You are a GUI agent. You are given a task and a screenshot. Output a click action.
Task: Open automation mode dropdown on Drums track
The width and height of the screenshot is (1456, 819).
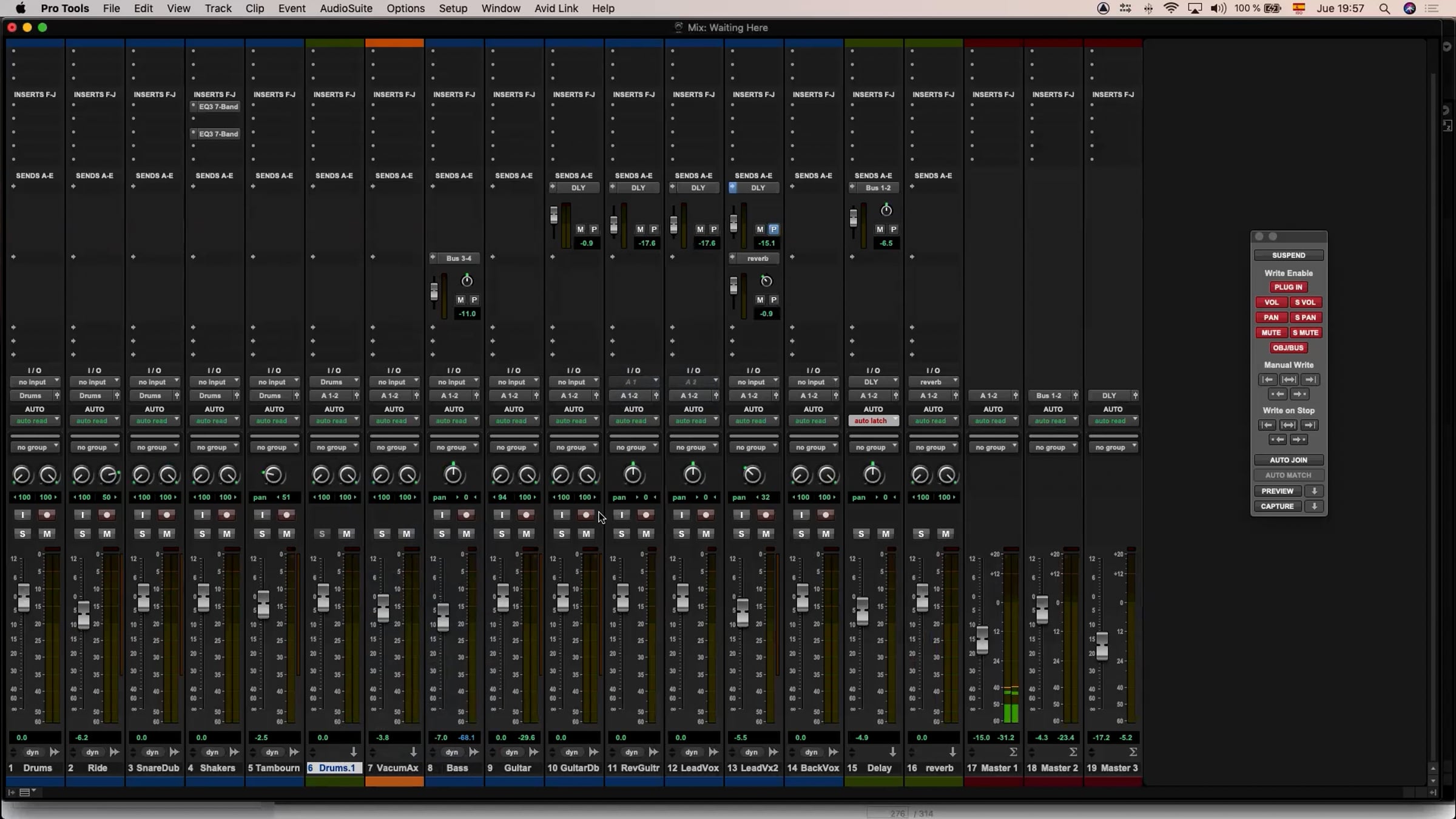[35, 421]
